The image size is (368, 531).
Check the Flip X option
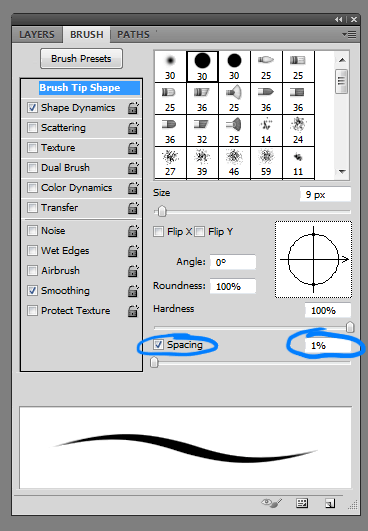158,232
